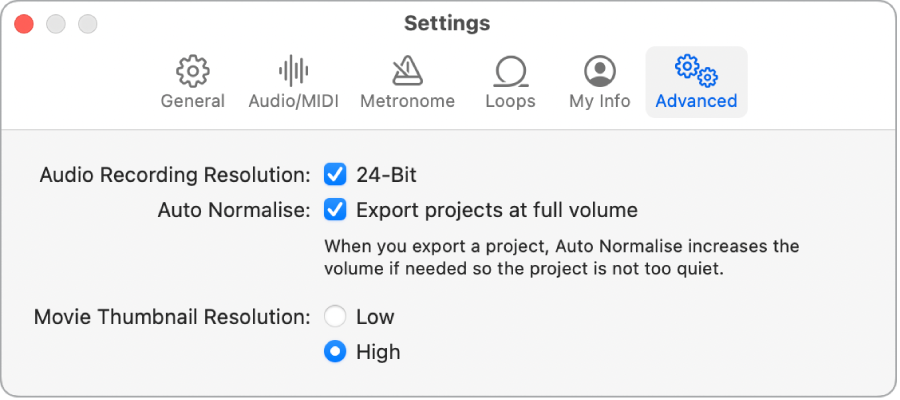Close the Settings window with red button
900x400 pixels.
pos(24,23)
